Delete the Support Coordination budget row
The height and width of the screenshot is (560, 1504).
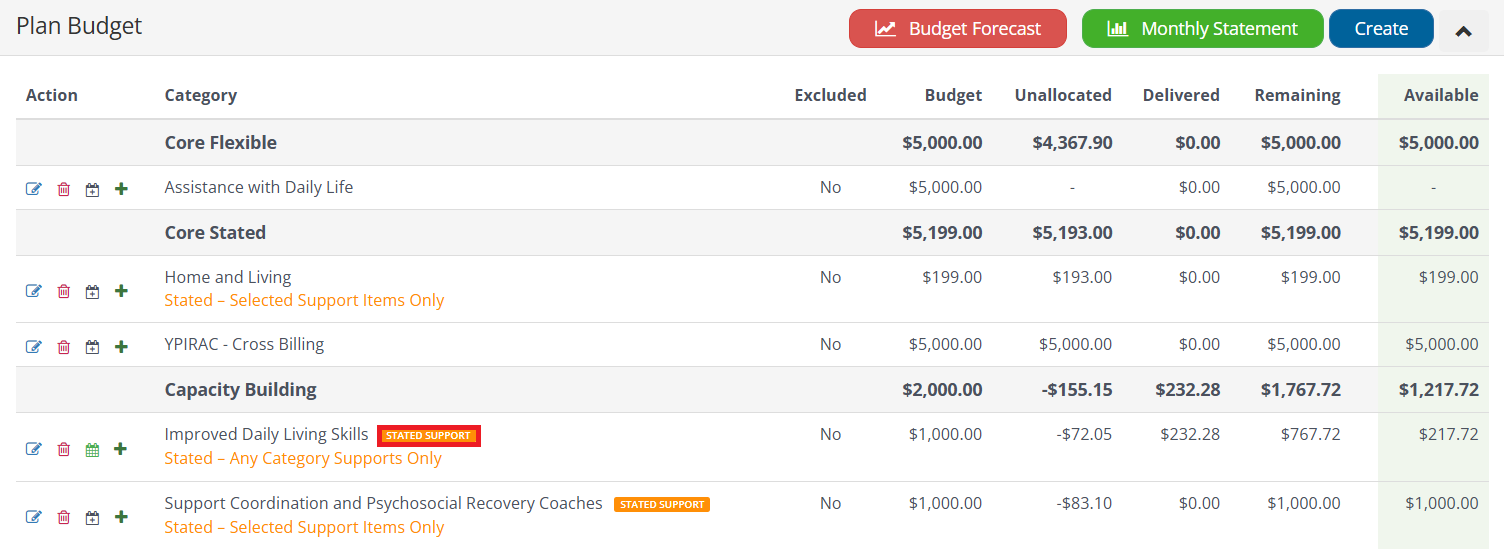coord(64,517)
